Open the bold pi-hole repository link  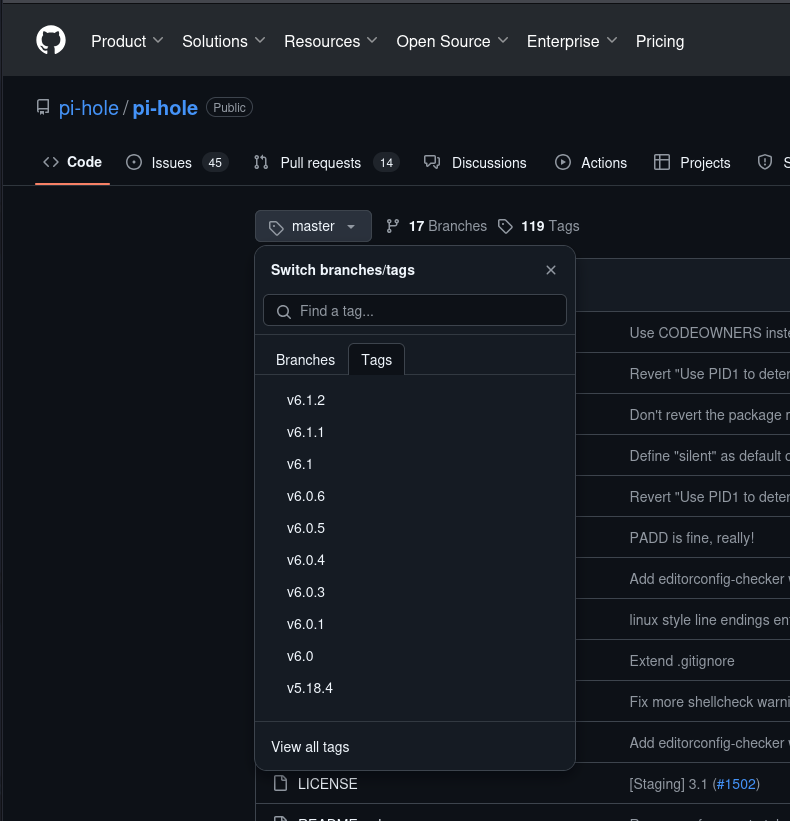pos(165,108)
